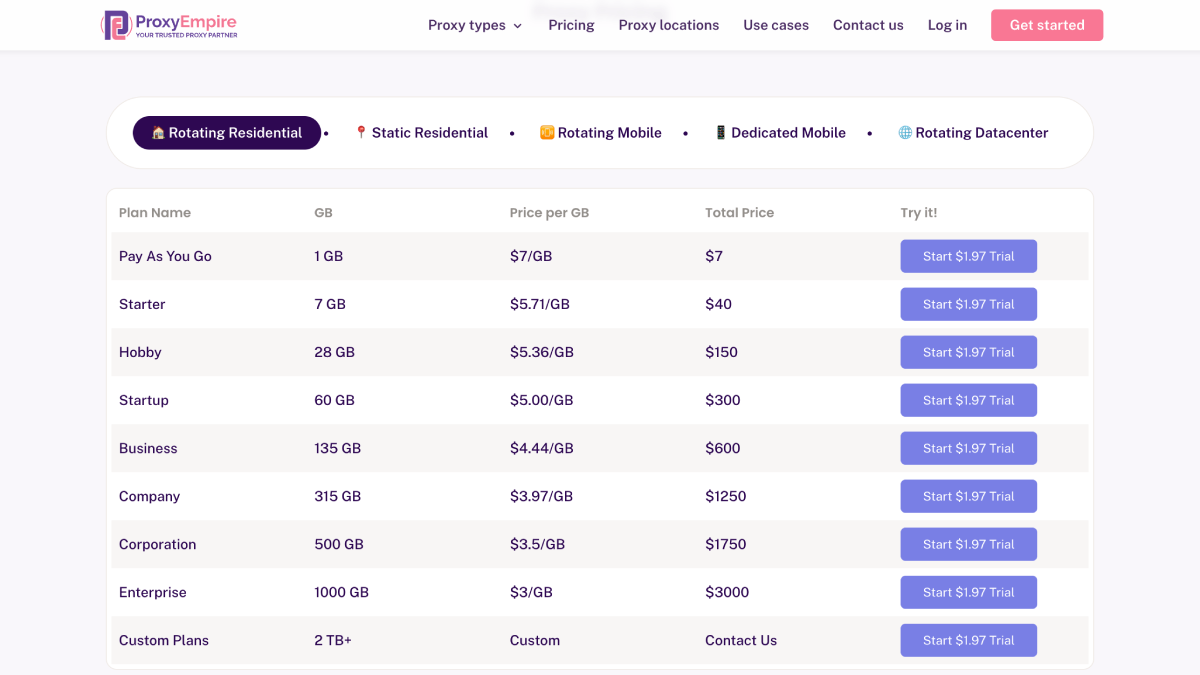
Task: Click the signal icon beside Rotating Mobile
Action: click(547, 133)
